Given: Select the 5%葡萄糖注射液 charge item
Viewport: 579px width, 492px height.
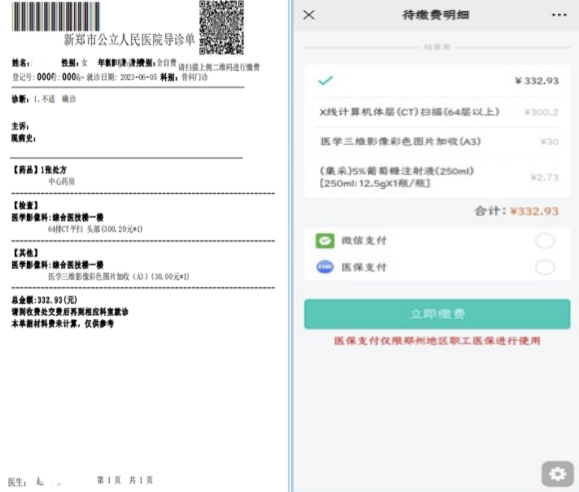Looking at the screenshot, I should (438, 177).
